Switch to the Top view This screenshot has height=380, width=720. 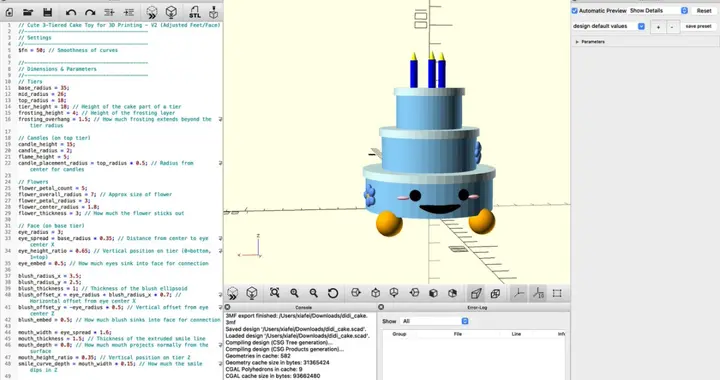(x=376, y=293)
